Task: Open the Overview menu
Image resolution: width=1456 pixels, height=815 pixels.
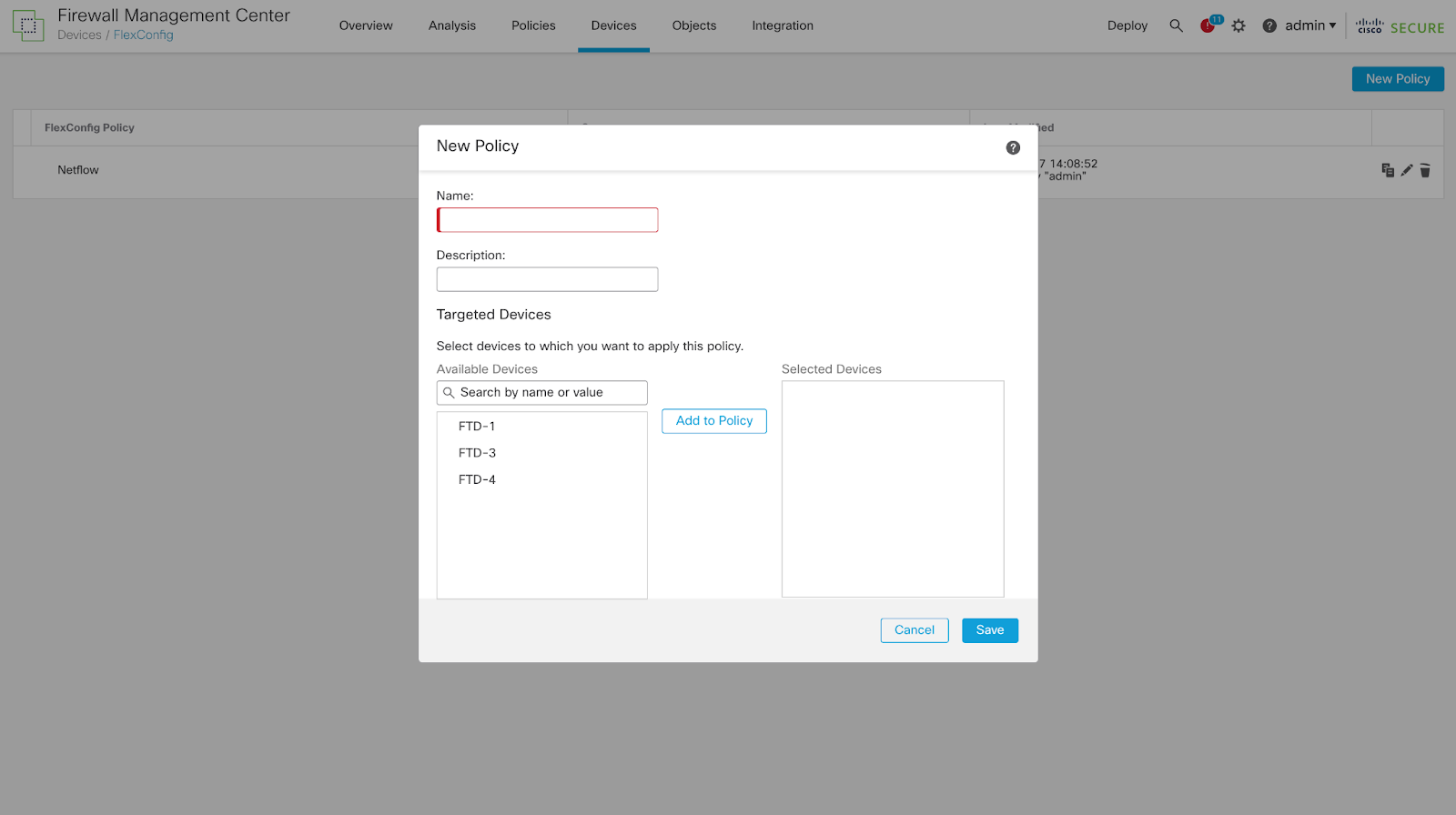Action: [x=366, y=25]
